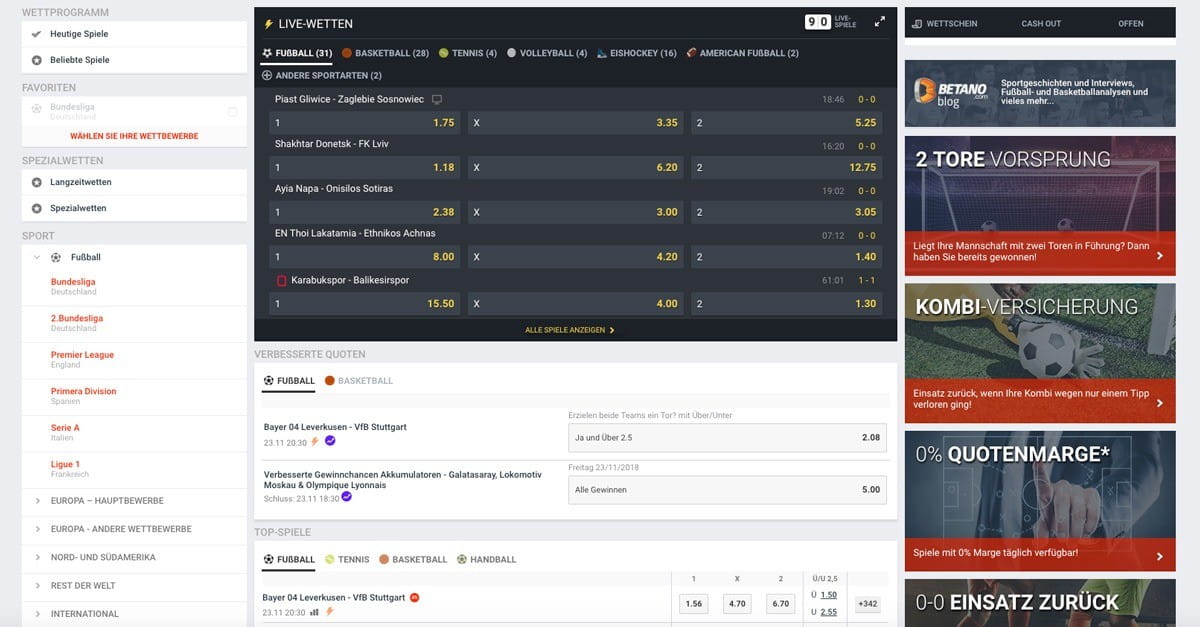Screen dimensions: 1200x627
Task: Expand the International section
Action: click(37, 614)
